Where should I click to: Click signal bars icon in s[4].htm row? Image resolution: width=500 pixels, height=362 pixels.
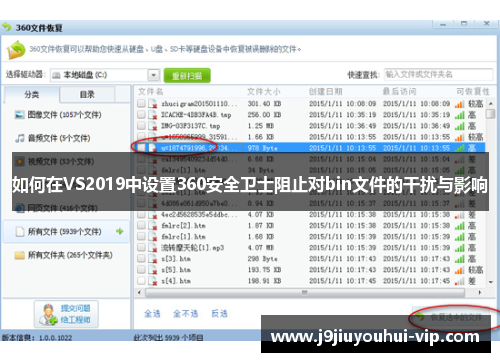pyautogui.click(x=459, y=281)
